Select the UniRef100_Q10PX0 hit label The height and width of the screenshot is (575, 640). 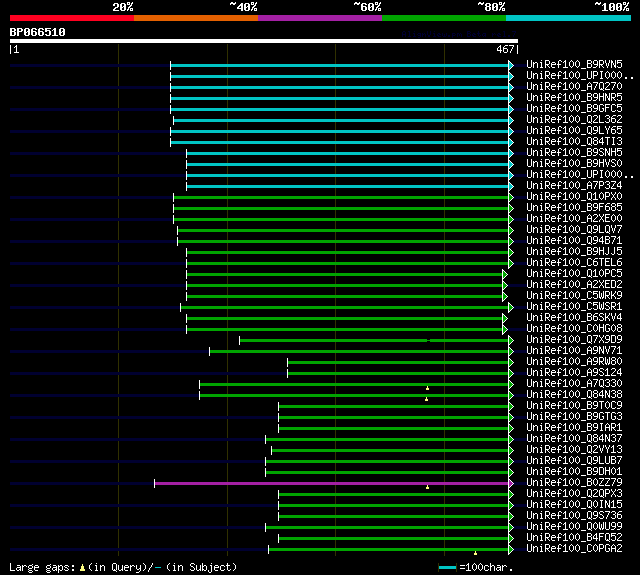574,197
